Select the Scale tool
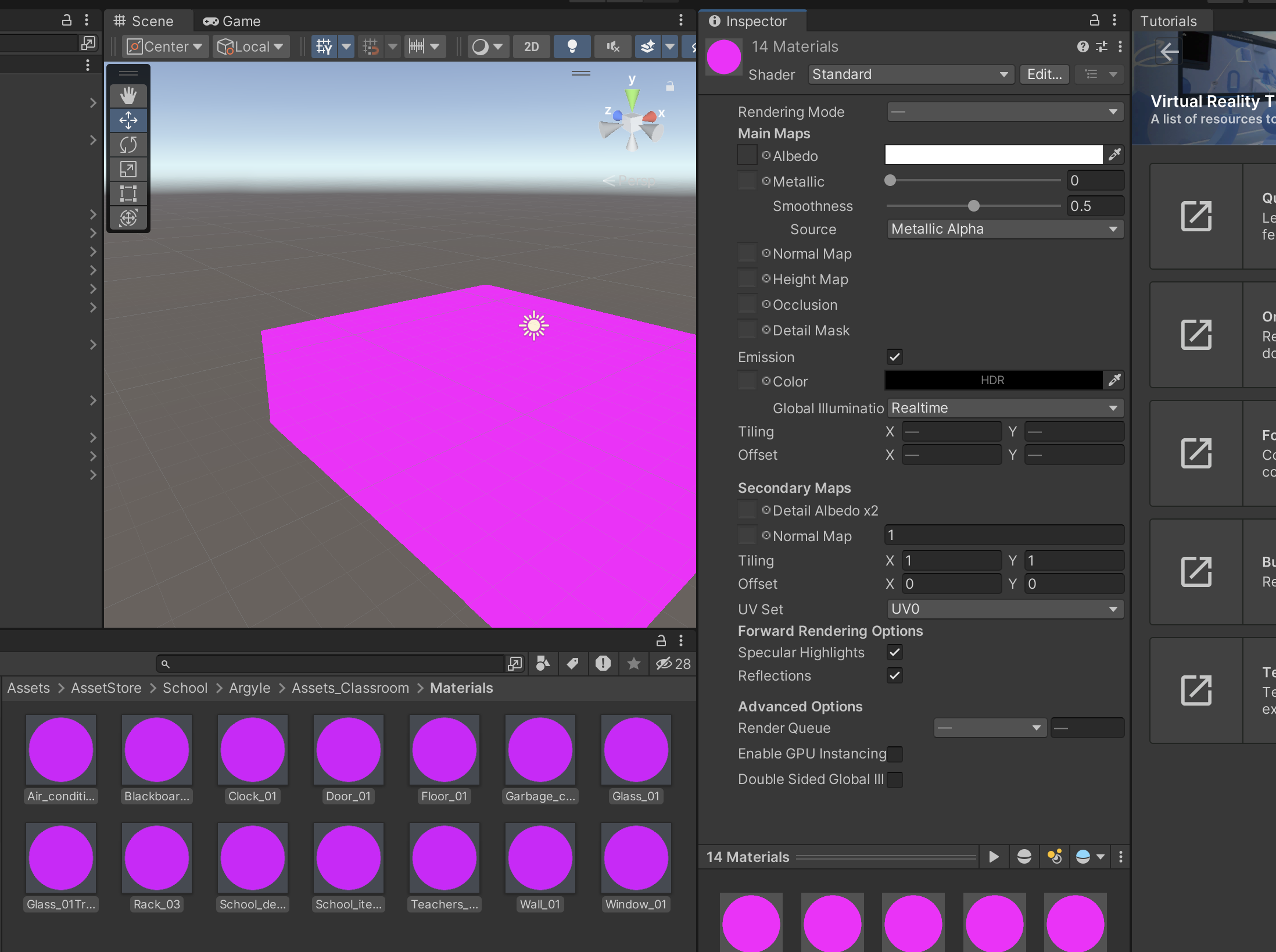1276x952 pixels. pos(128,169)
